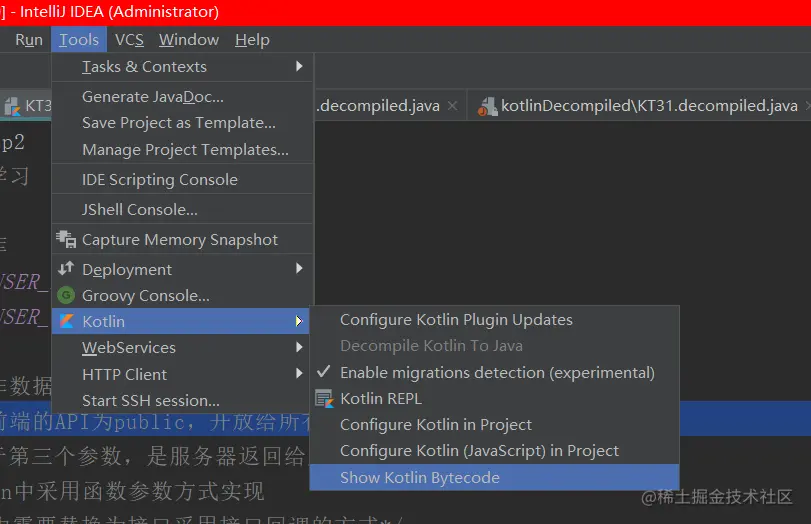Close the open Tools menu
Image resolution: width=811 pixels, height=524 pixels.
coord(79,40)
